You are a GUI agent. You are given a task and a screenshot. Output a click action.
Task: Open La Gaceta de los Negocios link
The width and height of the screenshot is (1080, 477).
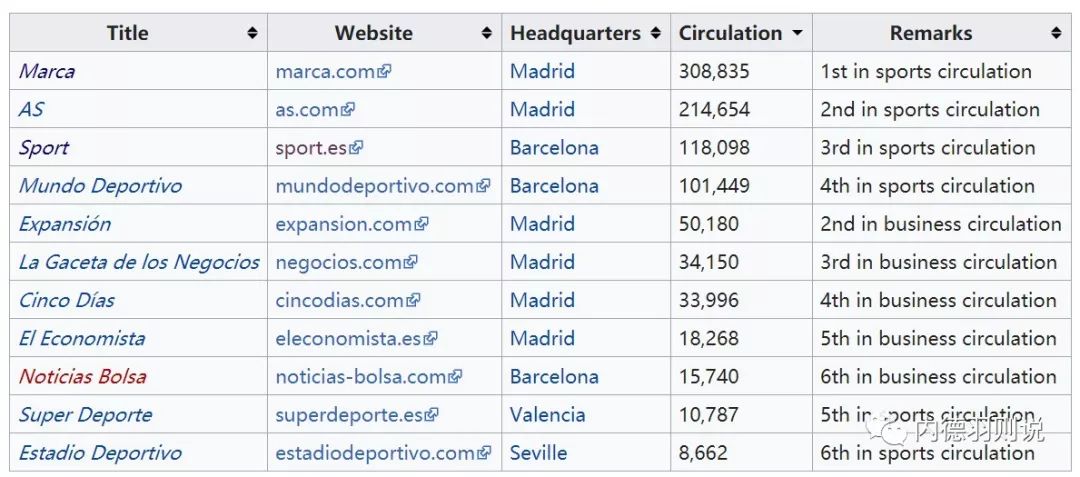click(139, 262)
